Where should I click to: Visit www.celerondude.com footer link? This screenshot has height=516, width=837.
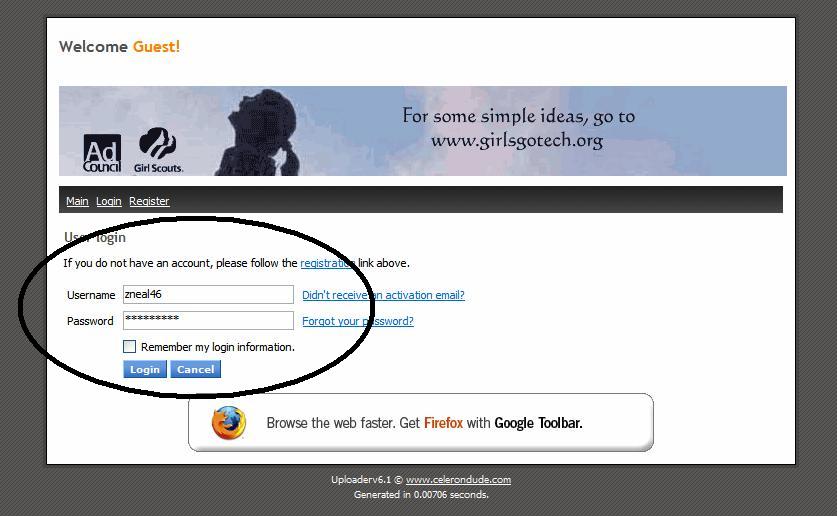(458, 480)
